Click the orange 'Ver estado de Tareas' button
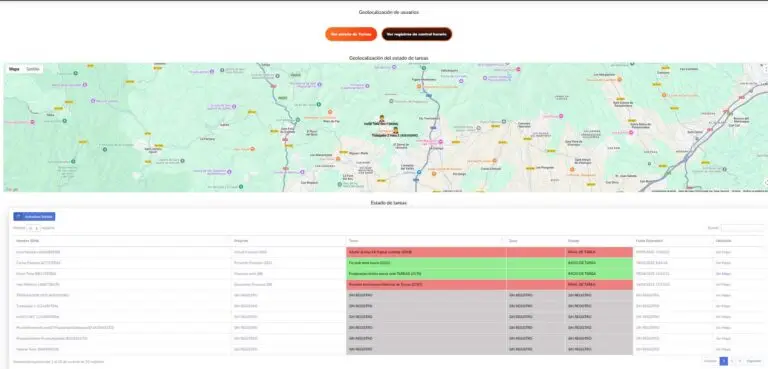768x369 pixels. click(351, 34)
